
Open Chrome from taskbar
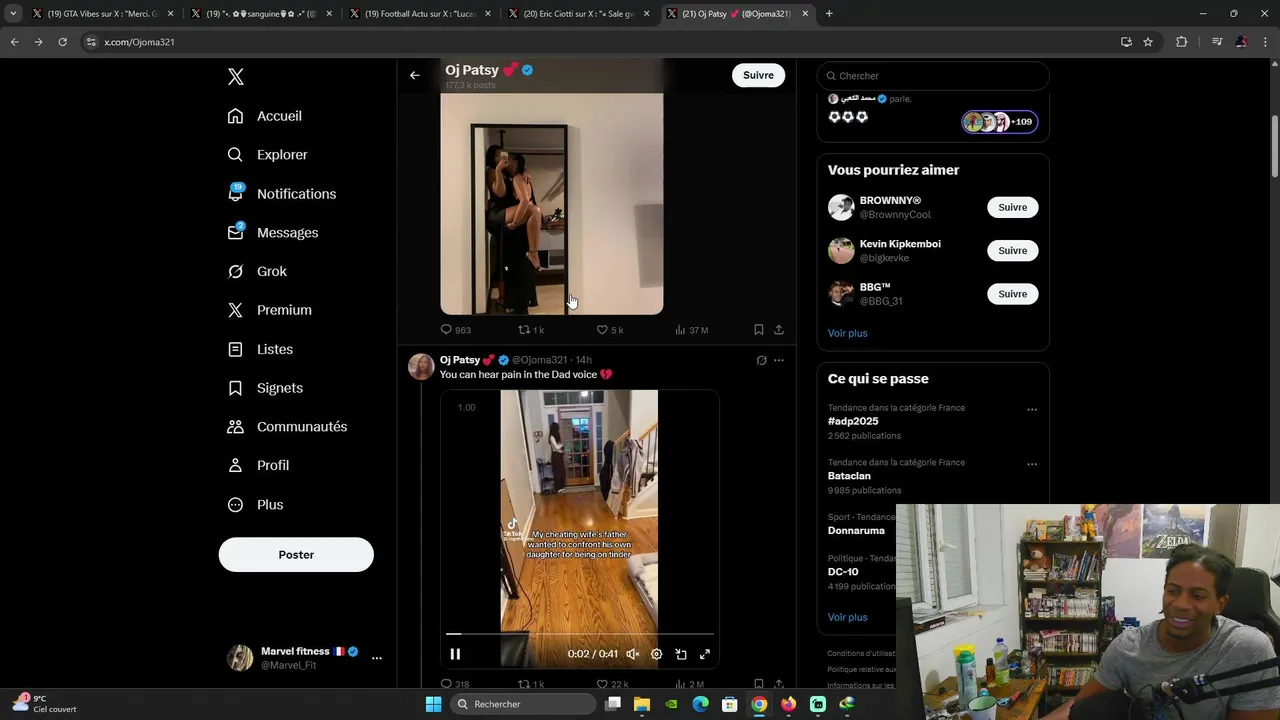pos(759,704)
